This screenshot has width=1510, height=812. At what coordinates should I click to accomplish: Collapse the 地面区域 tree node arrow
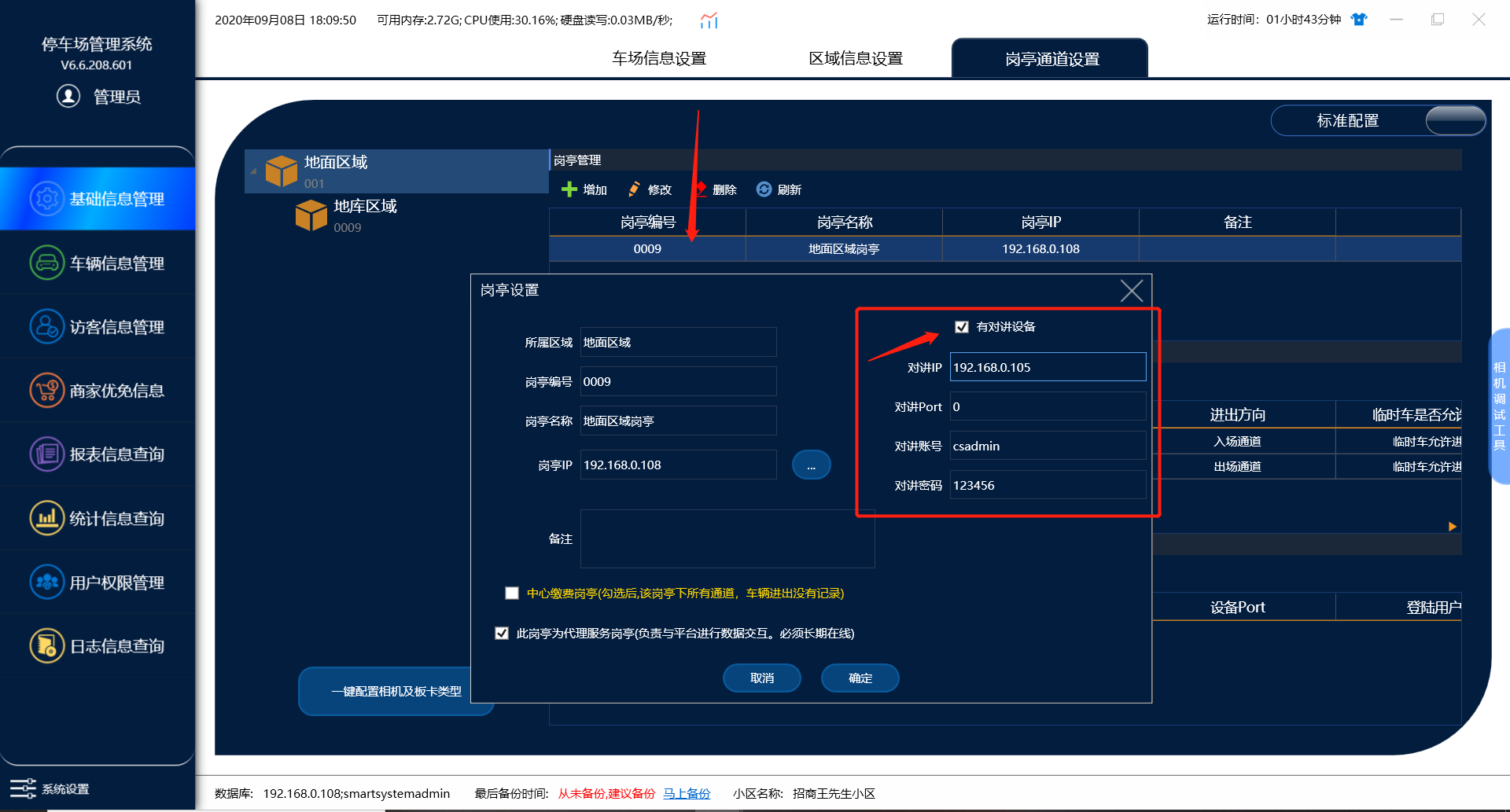(253, 171)
